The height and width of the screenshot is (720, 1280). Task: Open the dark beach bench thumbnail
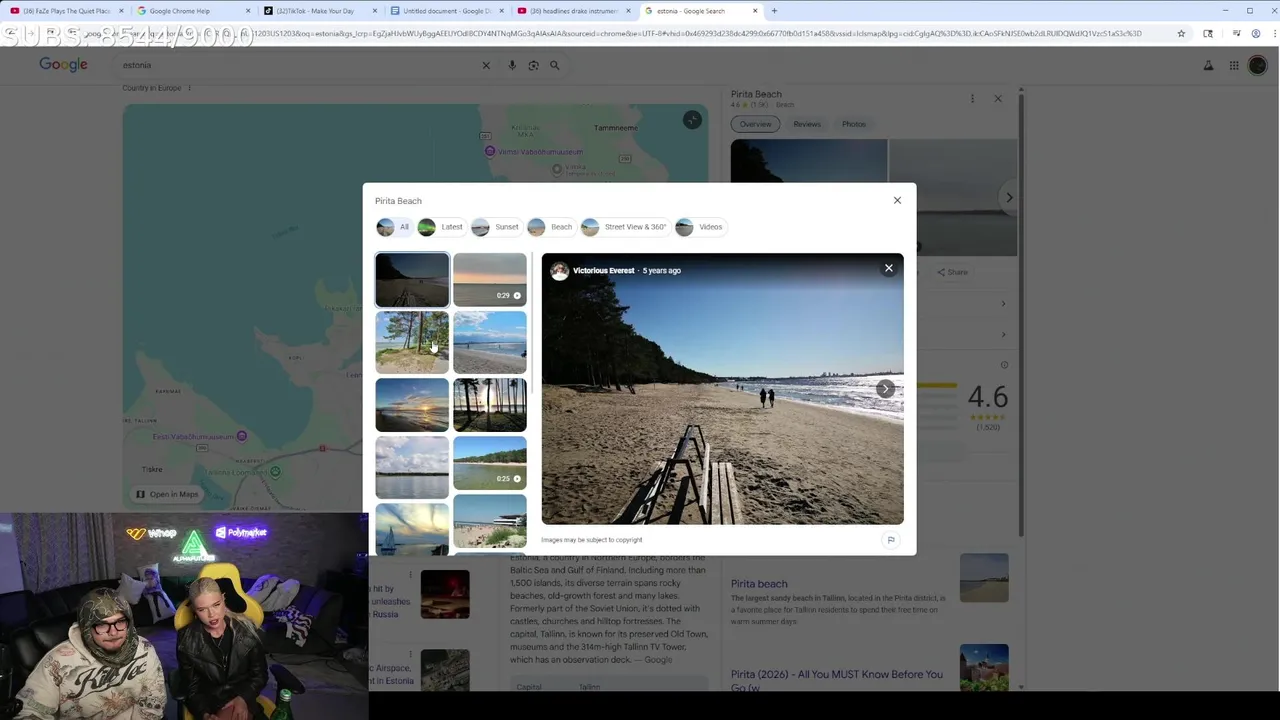pyautogui.click(x=412, y=279)
